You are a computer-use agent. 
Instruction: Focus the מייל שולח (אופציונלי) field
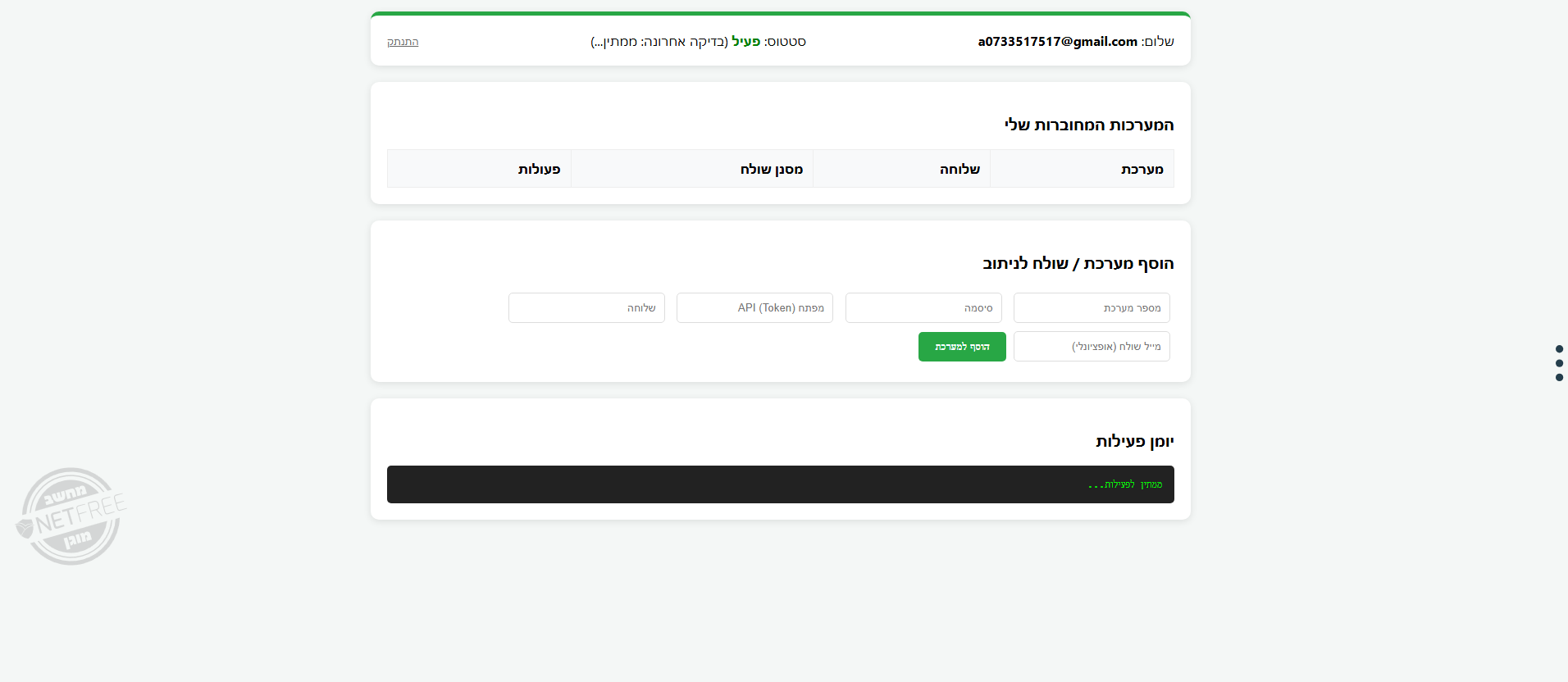[x=1091, y=347]
